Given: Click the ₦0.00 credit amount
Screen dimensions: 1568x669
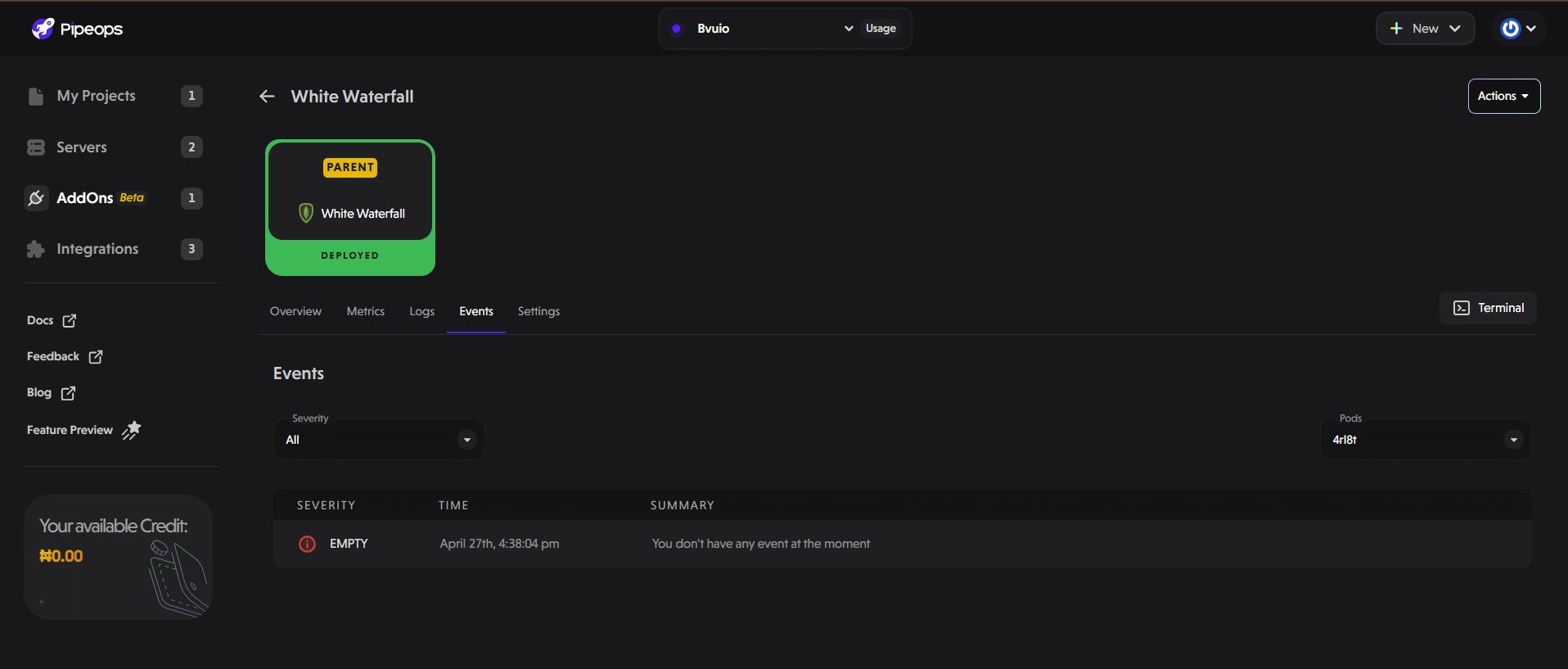Looking at the screenshot, I should (61, 556).
